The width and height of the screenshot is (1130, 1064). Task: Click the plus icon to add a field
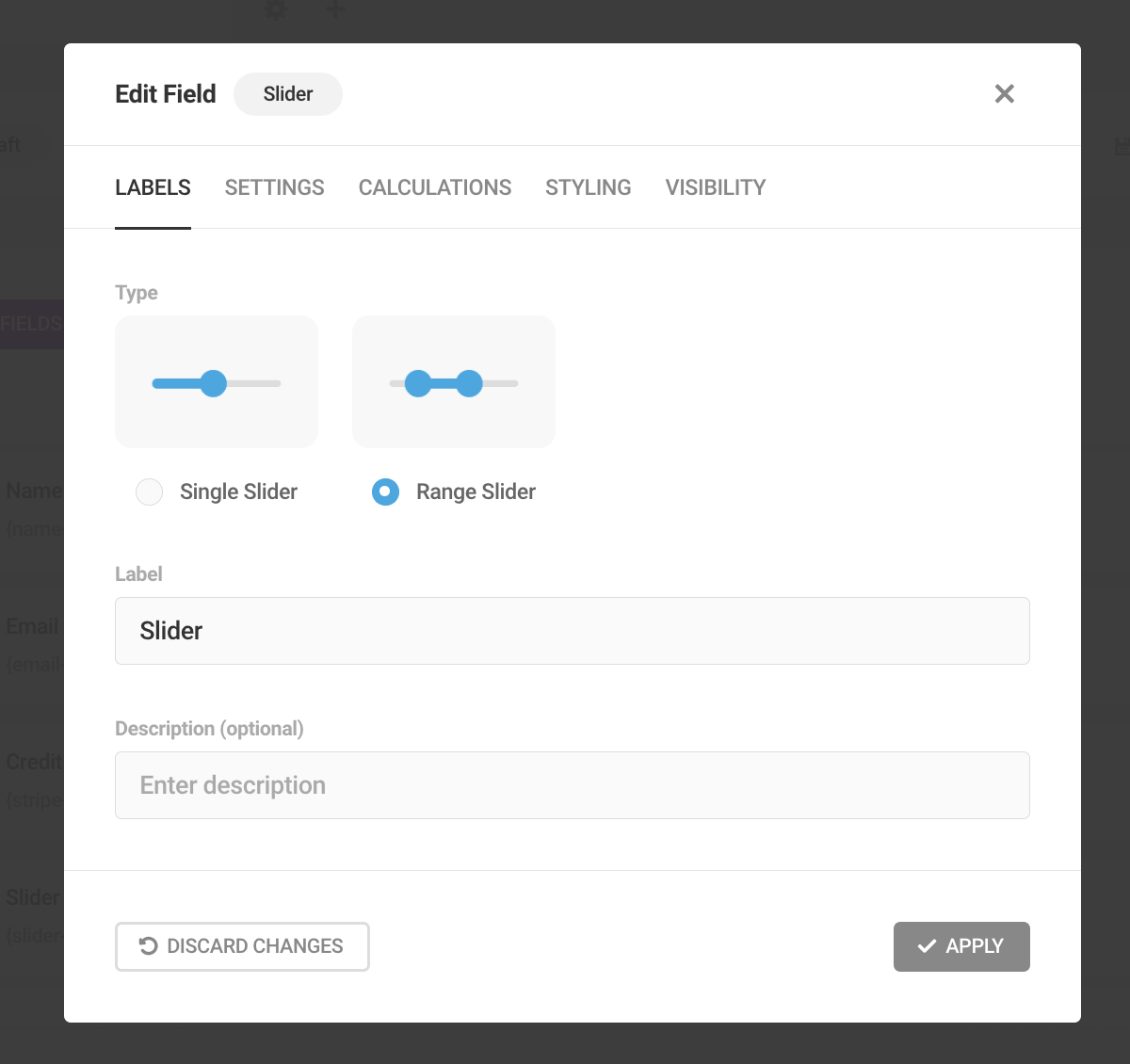(x=334, y=10)
